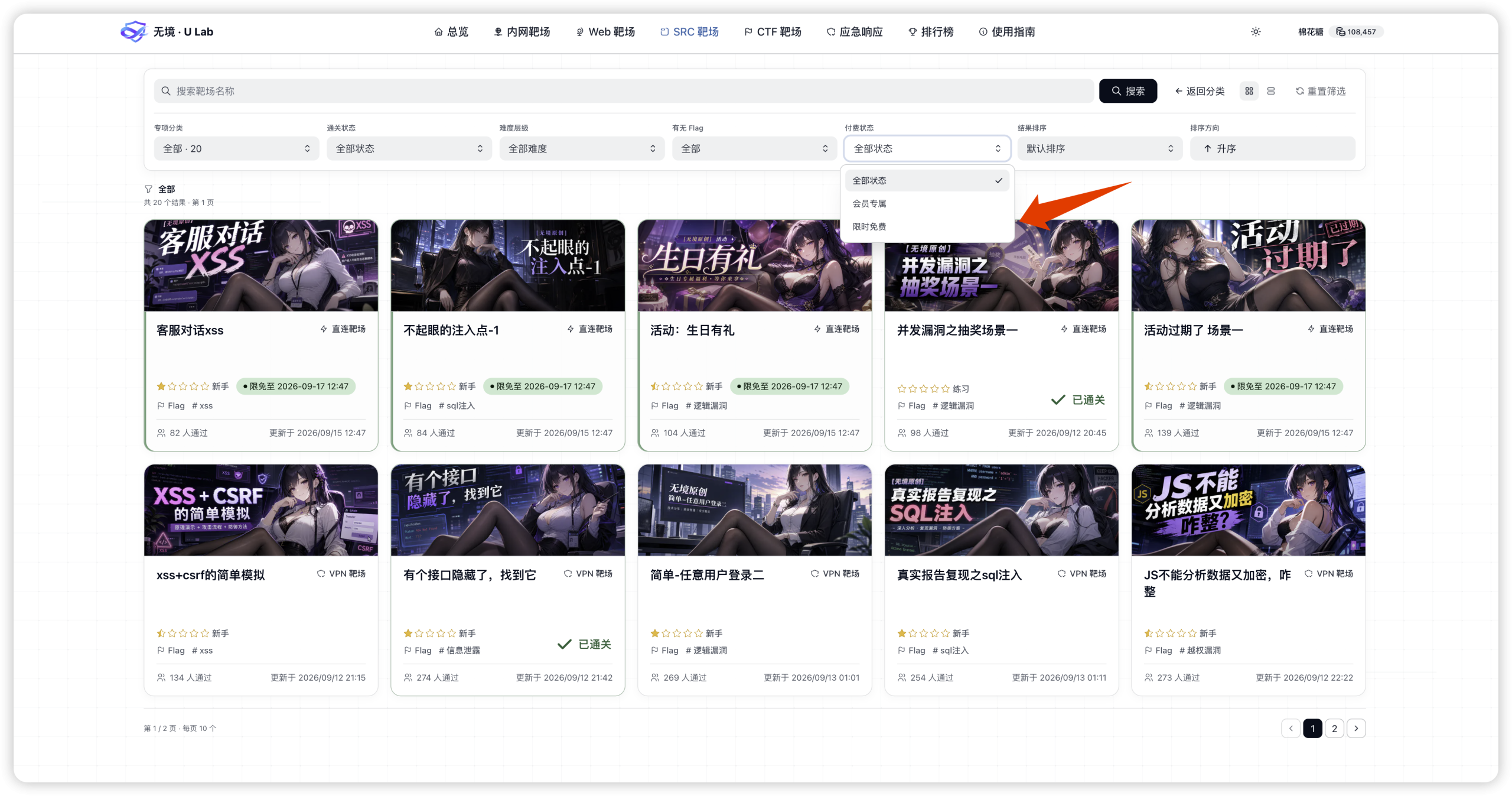Go to next page arrow
The image size is (1512, 796).
pos(1356,729)
